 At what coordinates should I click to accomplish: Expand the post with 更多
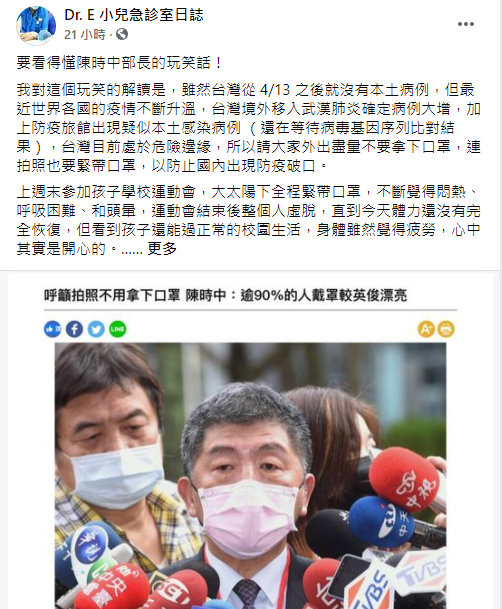pyautogui.click(x=162, y=249)
